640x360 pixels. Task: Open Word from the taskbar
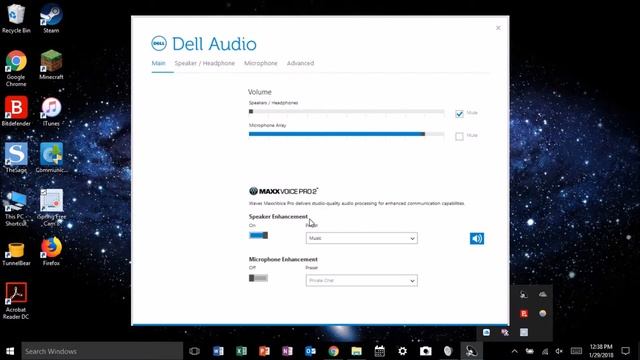point(218,351)
